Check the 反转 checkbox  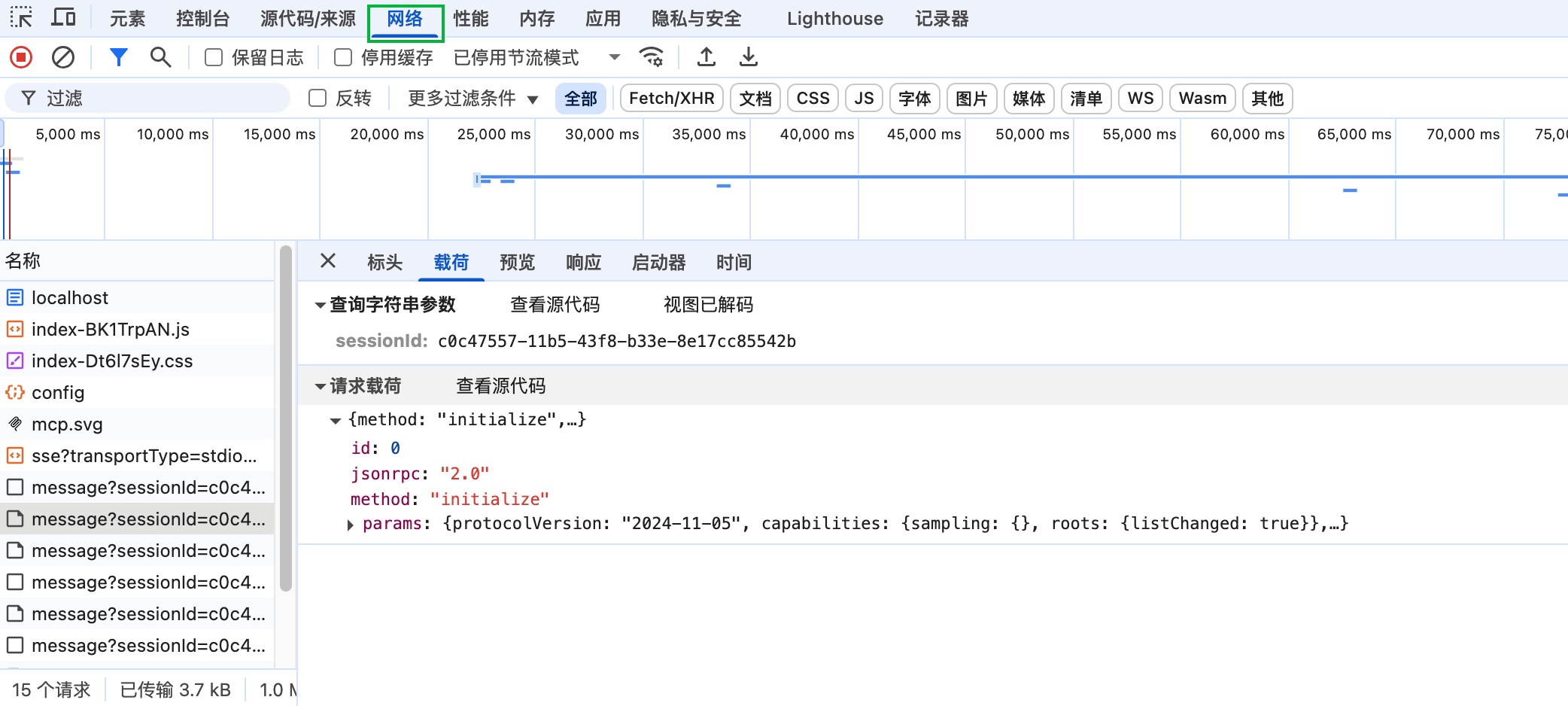click(x=318, y=98)
